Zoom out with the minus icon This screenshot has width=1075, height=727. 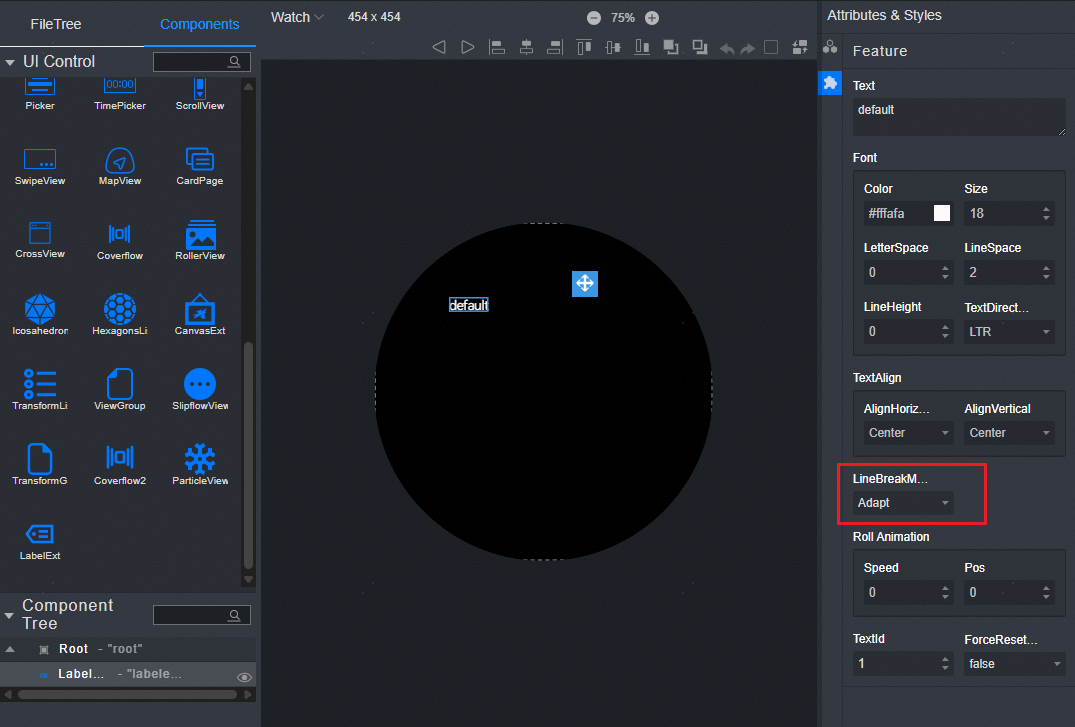coord(594,18)
